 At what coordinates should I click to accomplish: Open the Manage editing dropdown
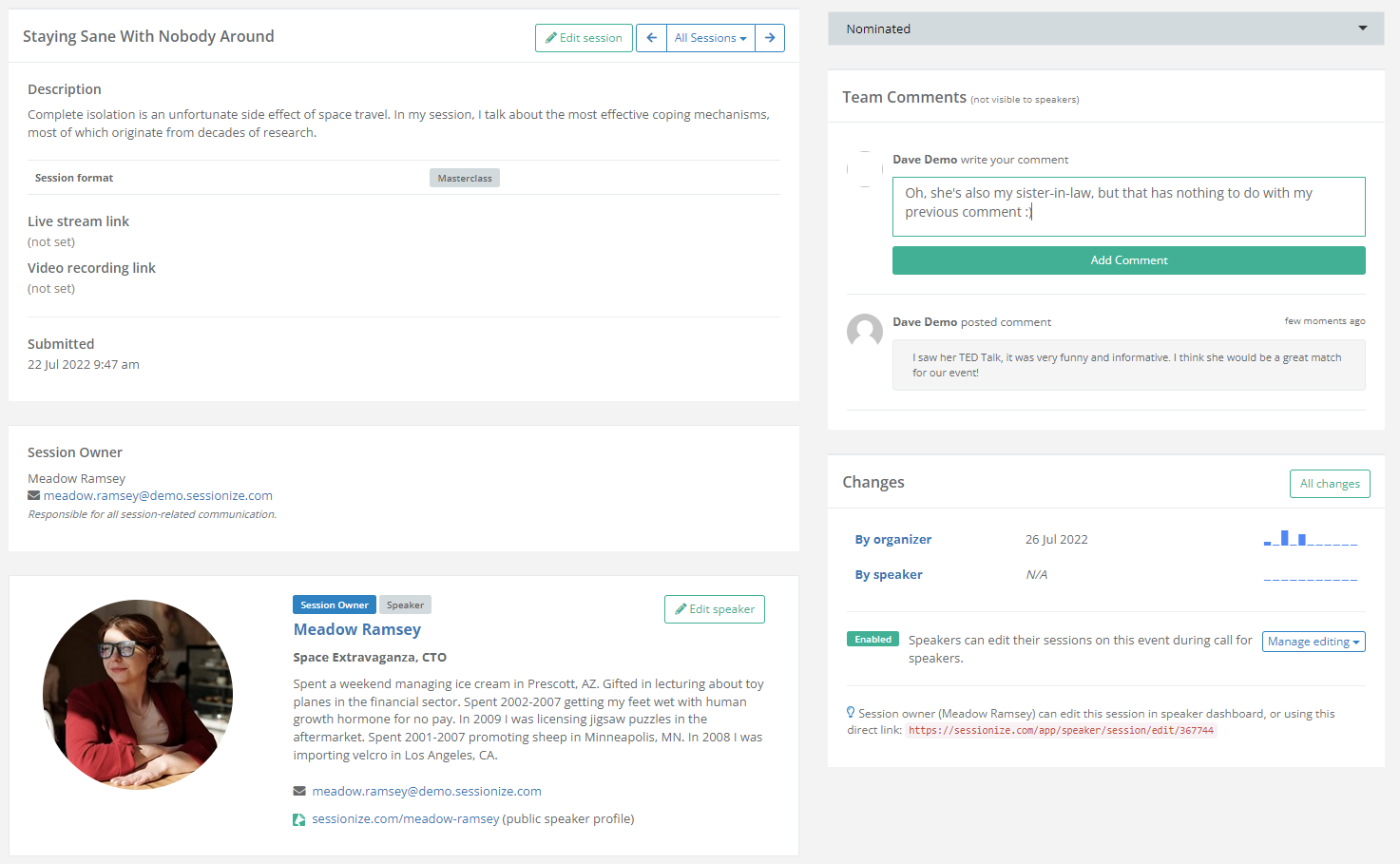tap(1314, 642)
